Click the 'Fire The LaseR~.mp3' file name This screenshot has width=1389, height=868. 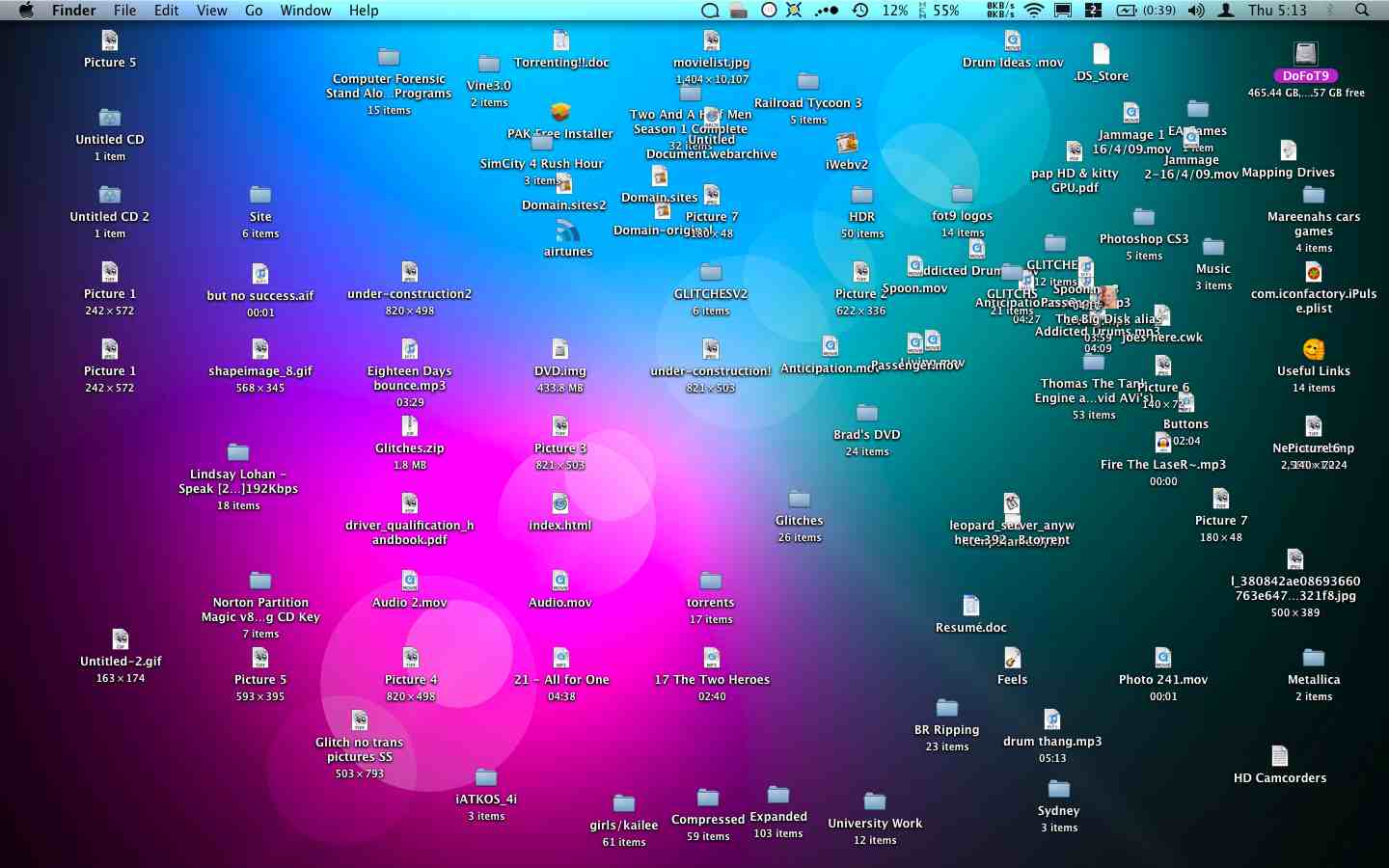[x=1163, y=465]
